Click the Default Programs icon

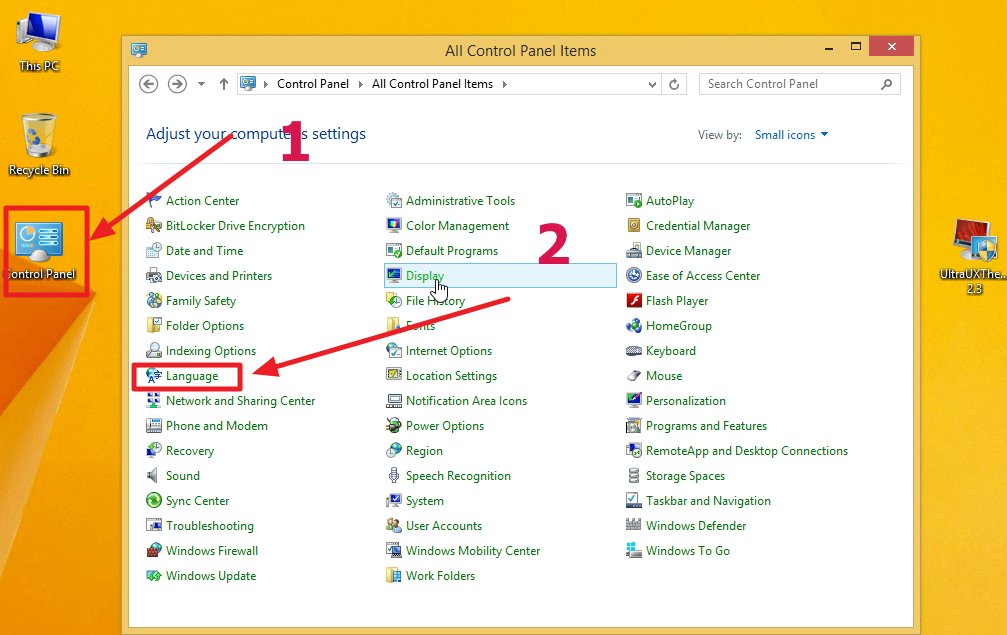click(x=394, y=250)
